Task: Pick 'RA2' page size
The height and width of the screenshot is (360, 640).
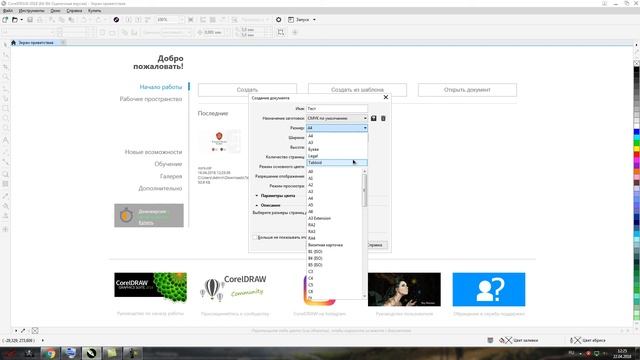Action: coord(335,225)
